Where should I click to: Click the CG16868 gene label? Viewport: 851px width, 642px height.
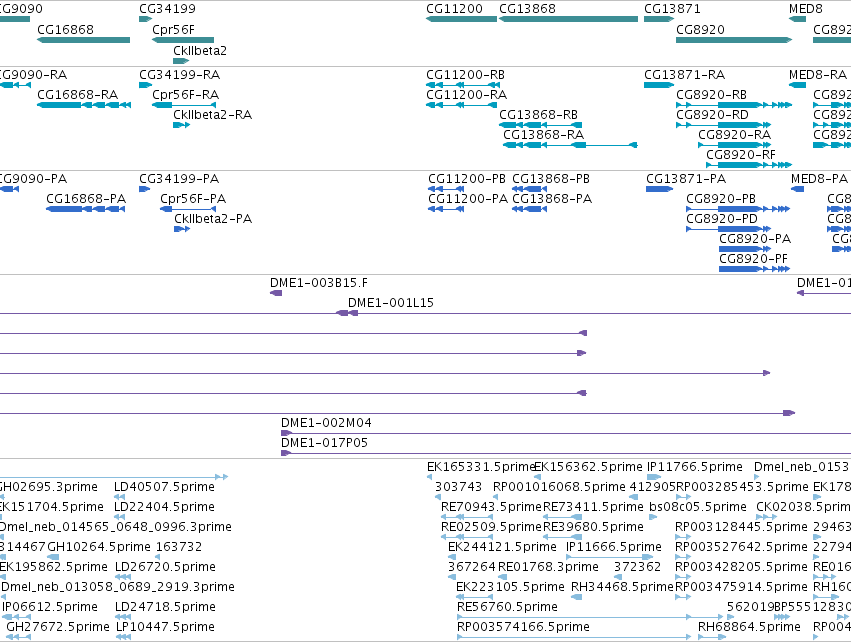click(65, 29)
